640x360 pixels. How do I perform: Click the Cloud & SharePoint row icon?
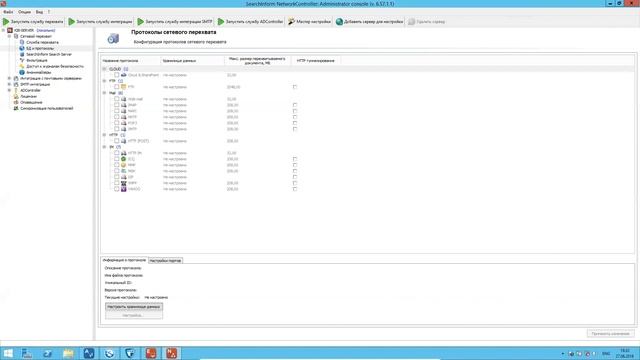[123, 75]
